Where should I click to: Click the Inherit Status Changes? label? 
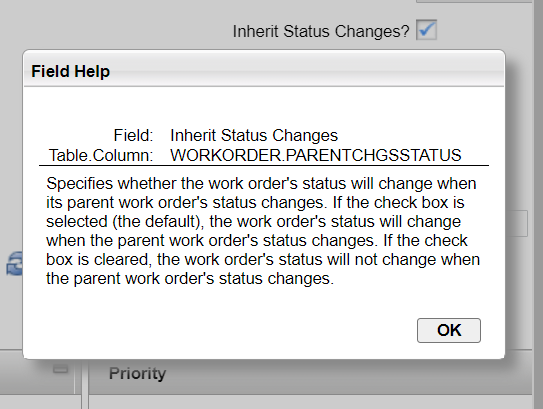tap(321, 31)
